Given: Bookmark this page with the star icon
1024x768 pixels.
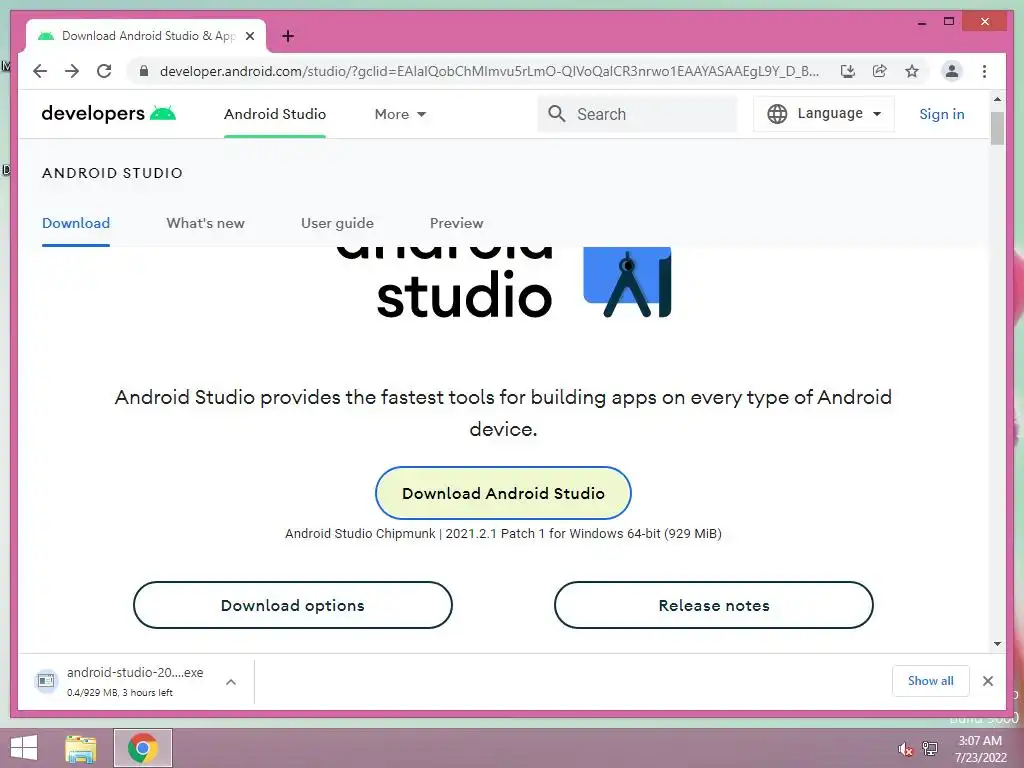Looking at the screenshot, I should [912, 71].
